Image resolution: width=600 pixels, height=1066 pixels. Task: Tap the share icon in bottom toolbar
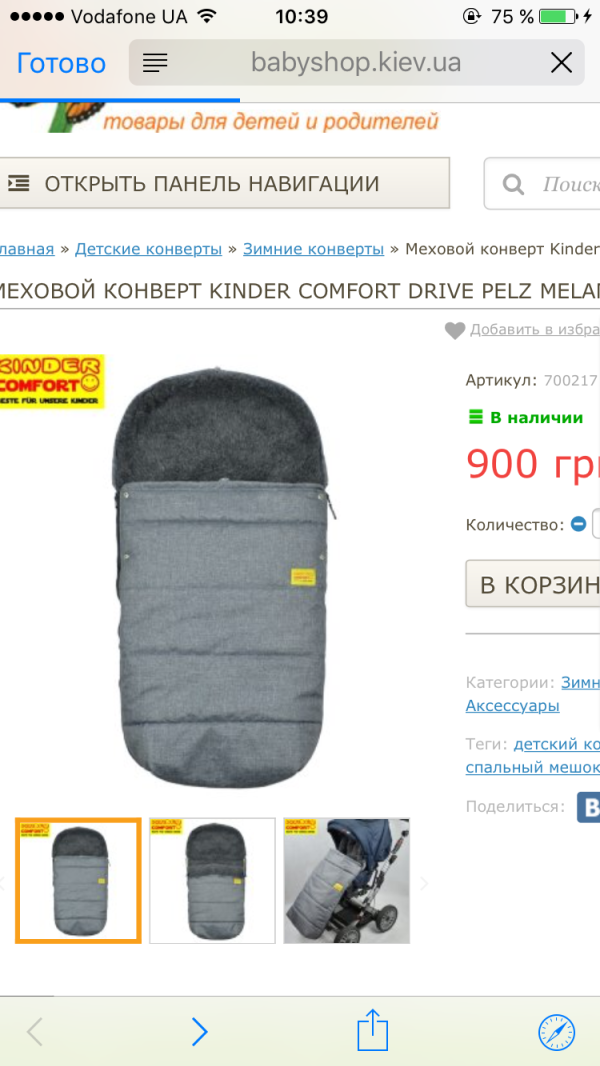pos(372,1030)
